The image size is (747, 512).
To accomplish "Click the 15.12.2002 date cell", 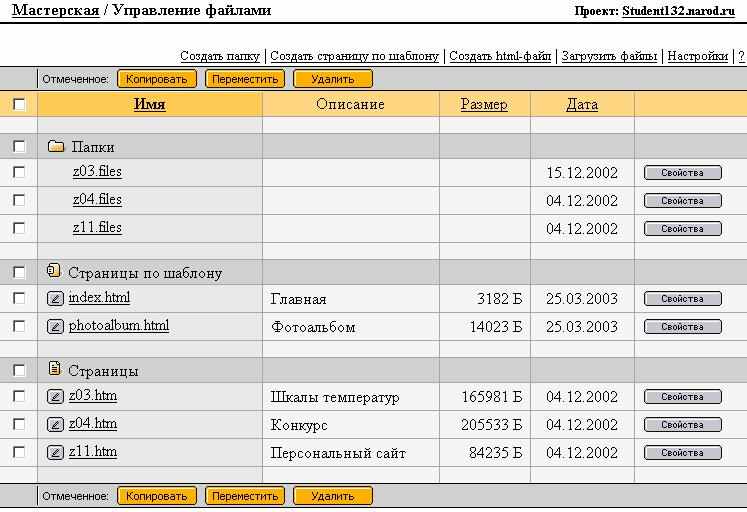I will [582, 172].
